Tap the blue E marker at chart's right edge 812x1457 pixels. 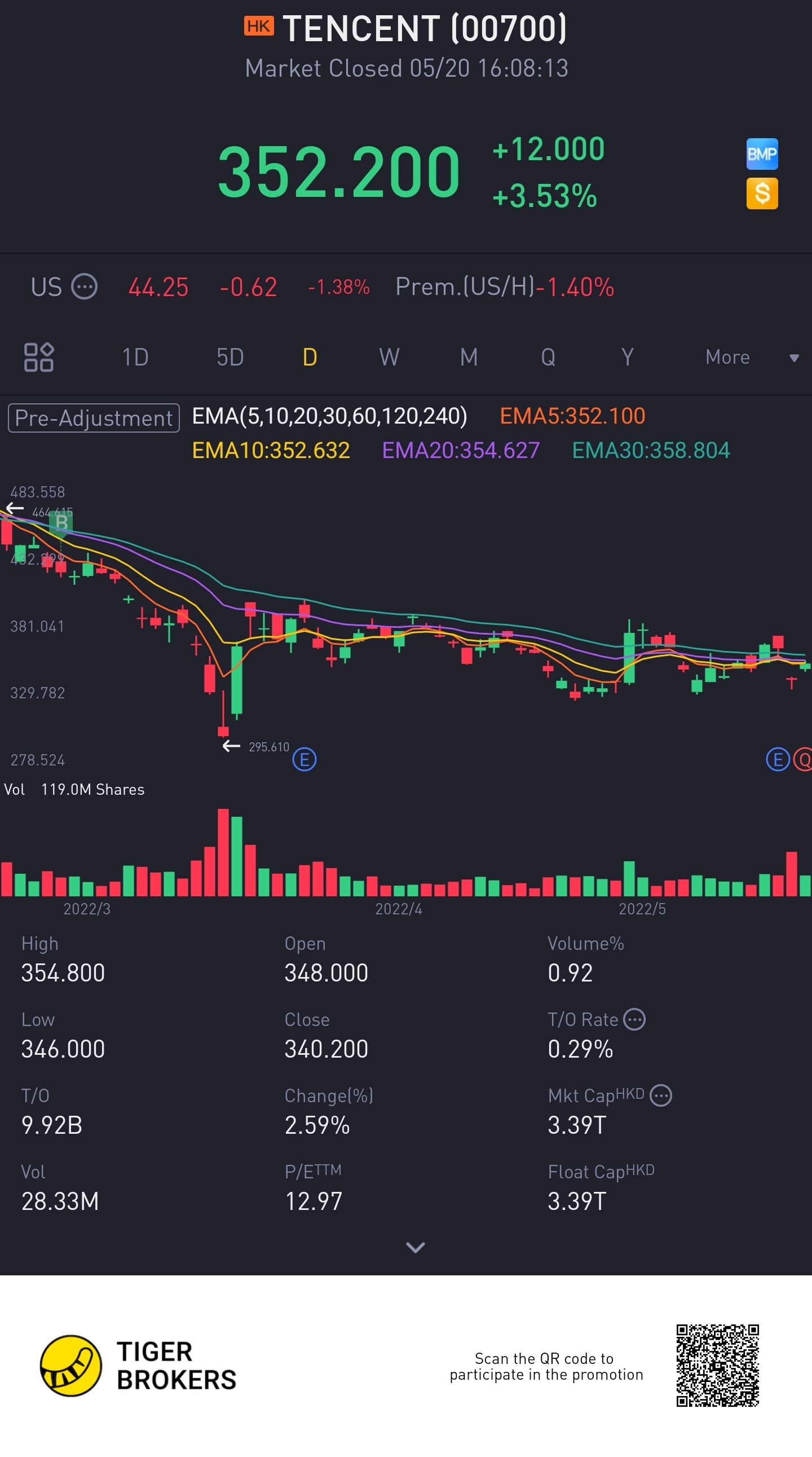[x=778, y=759]
